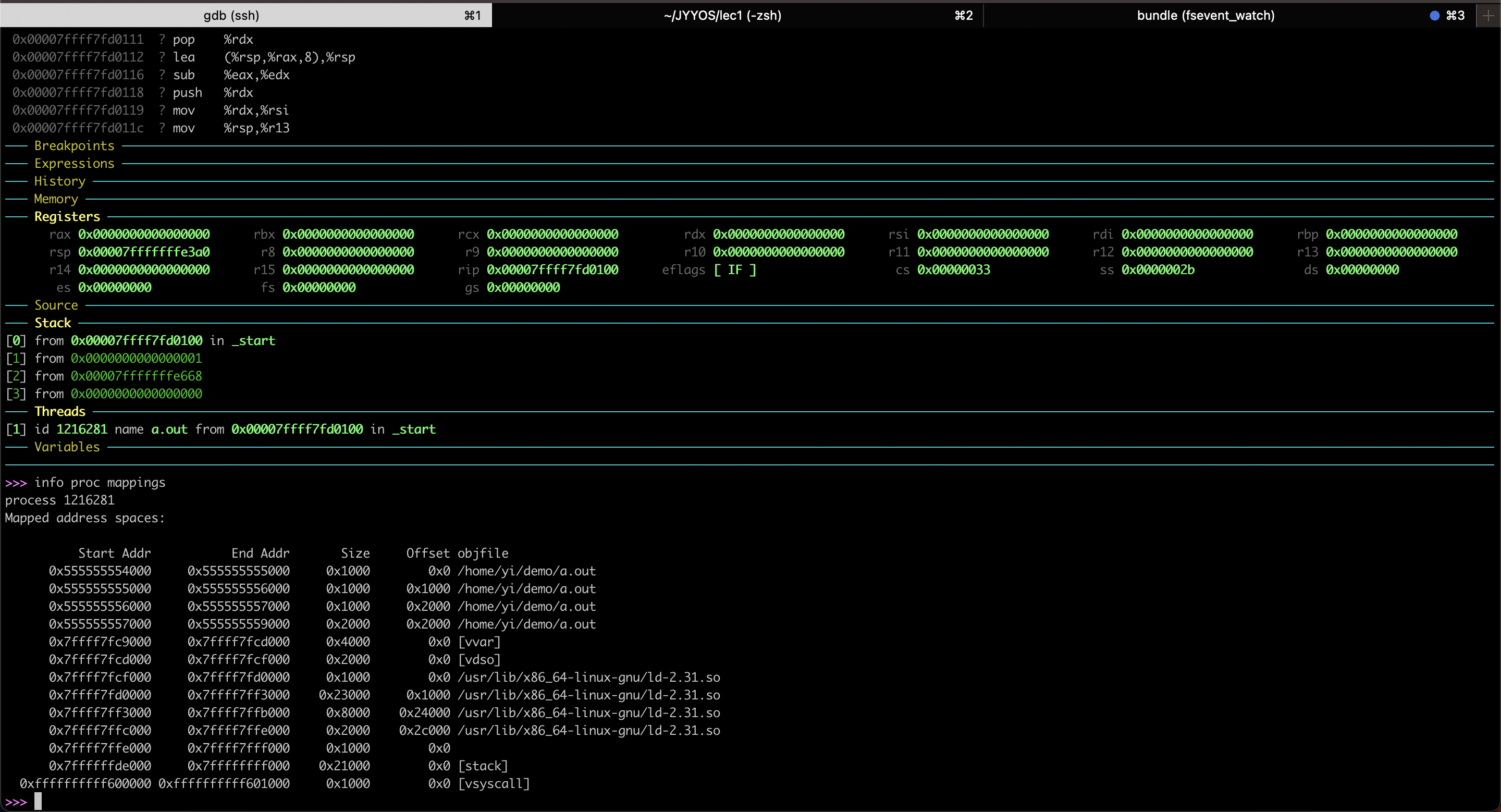The image size is (1501, 812).
Task: Click the a.out mapping of size 0x2000
Action: coord(322,624)
